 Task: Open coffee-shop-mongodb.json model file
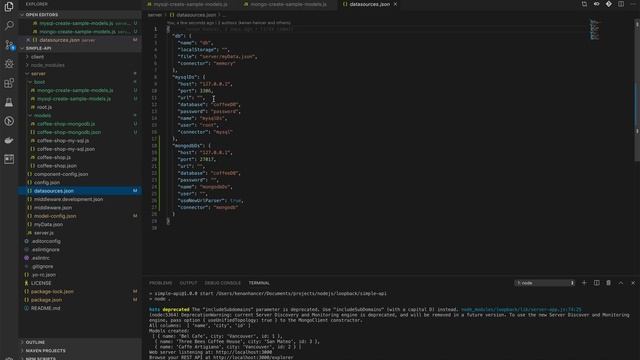pyautogui.click(x=69, y=132)
